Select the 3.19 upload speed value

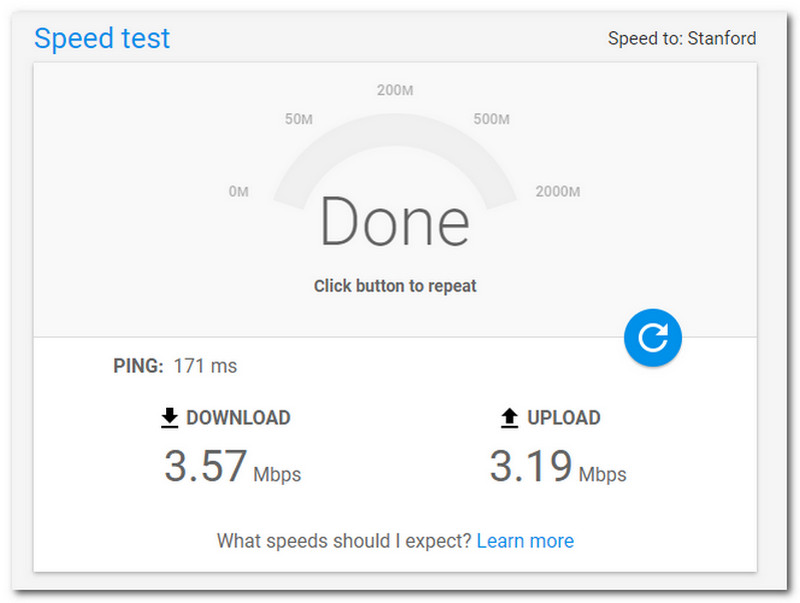click(x=531, y=467)
